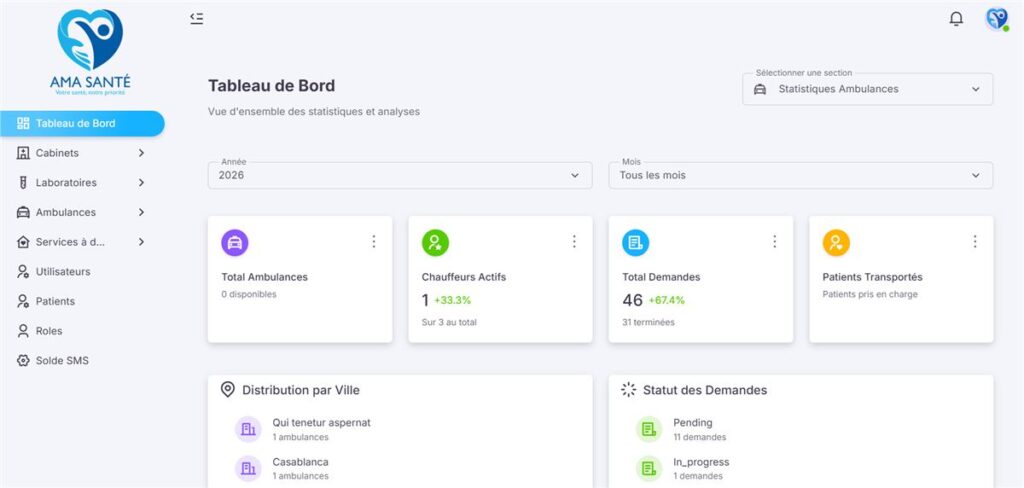Open the notifications bell
Image resolution: width=1024 pixels, height=488 pixels.
[956, 19]
